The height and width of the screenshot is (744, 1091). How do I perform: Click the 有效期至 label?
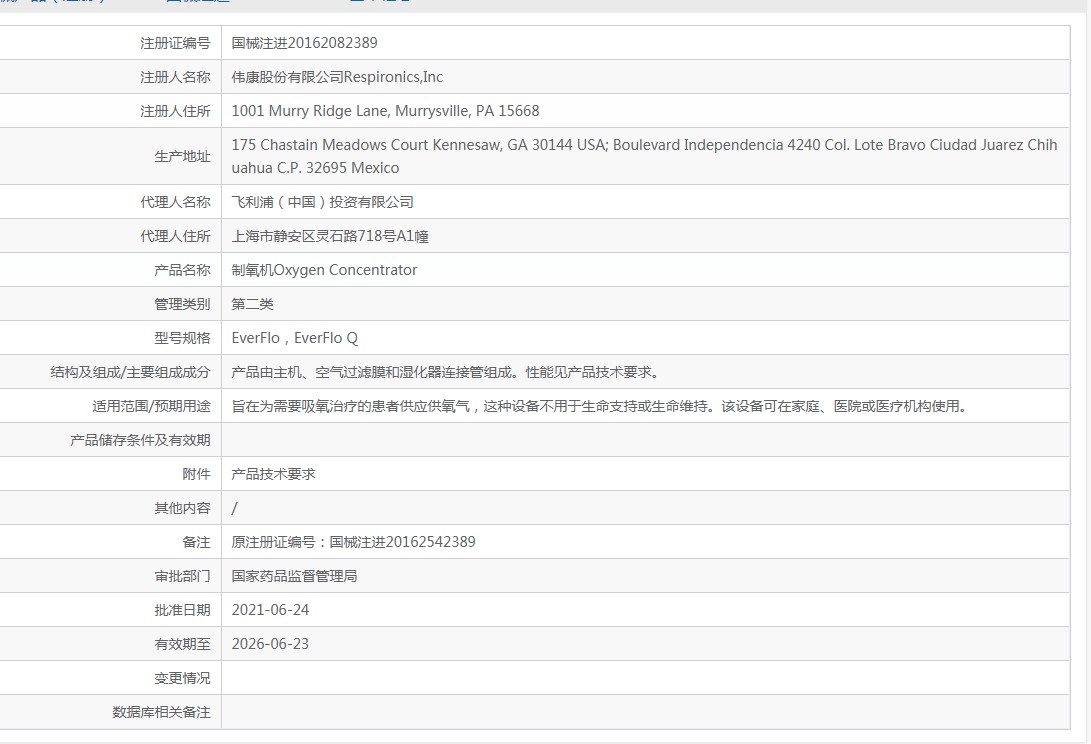click(x=182, y=644)
